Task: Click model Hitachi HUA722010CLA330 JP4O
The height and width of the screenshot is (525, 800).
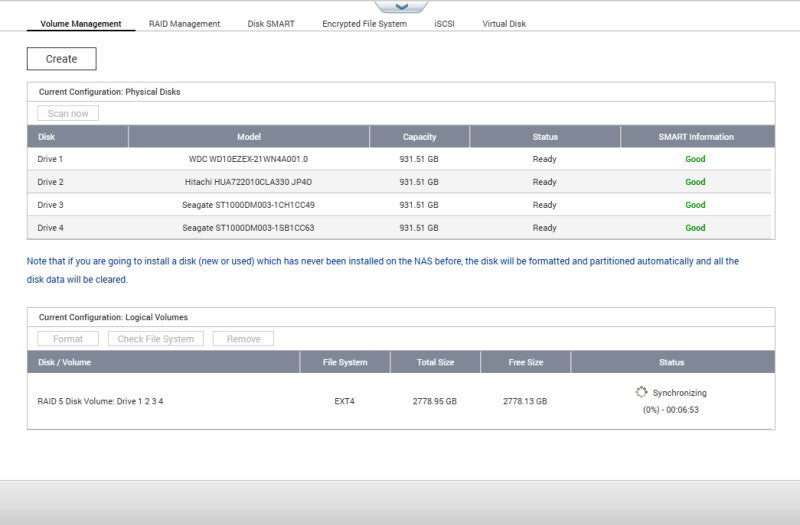Action: (248, 182)
